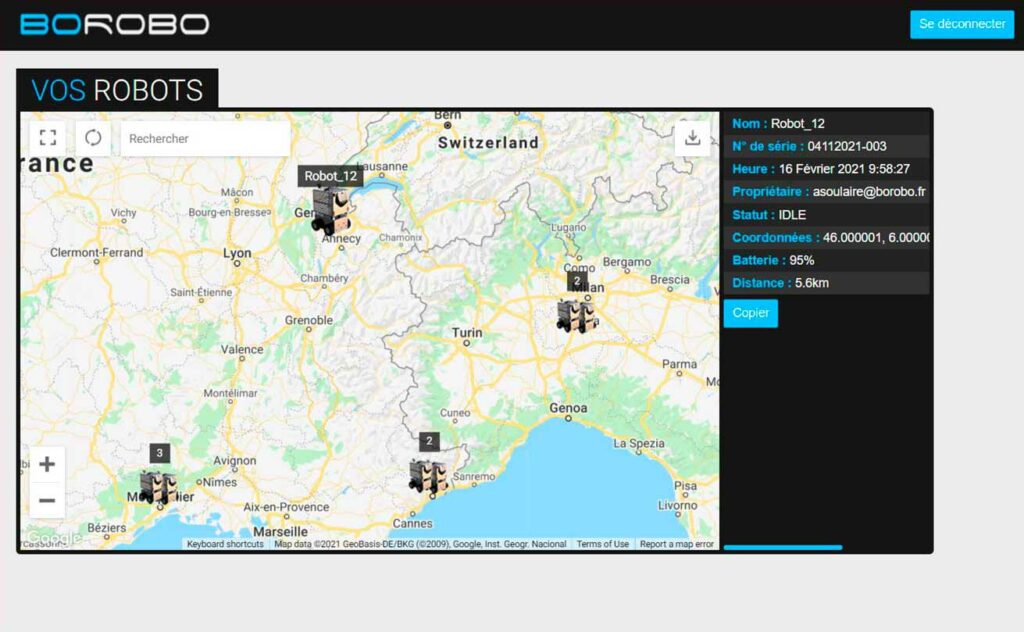Click Chamonix label on map
Viewport: 1024px width, 632px height.
point(400,238)
